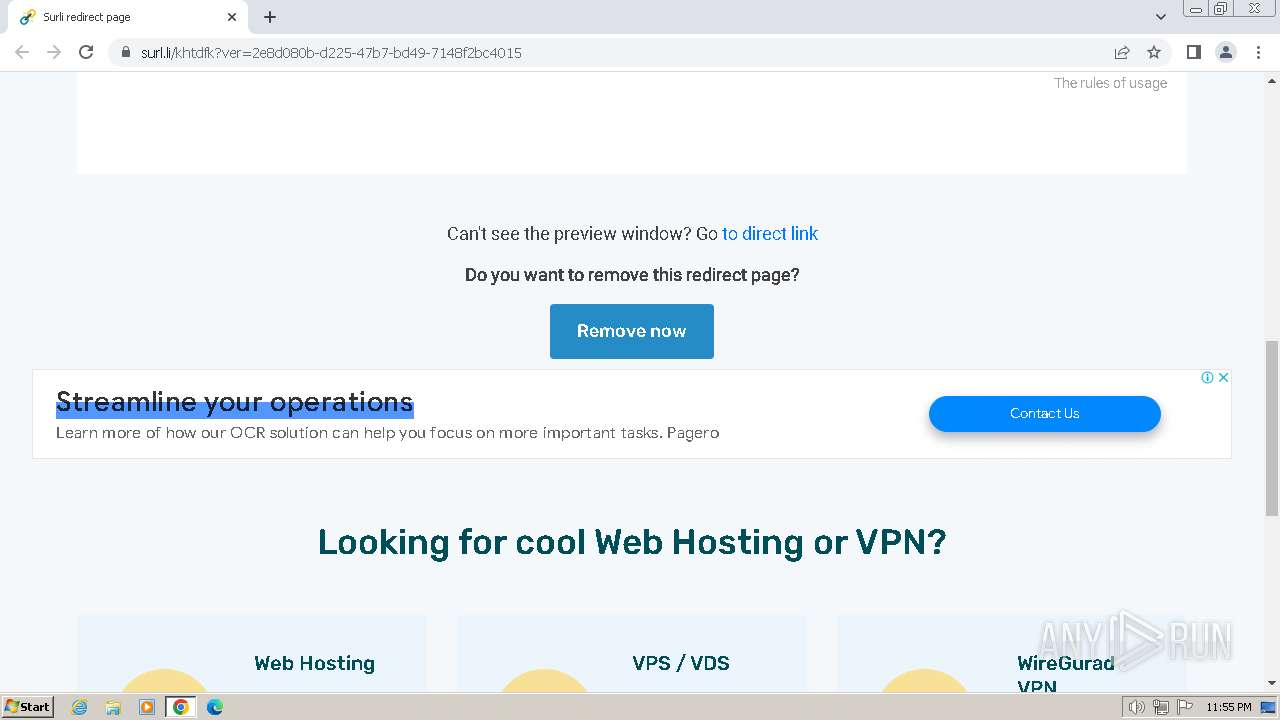Select the Surli redirect page tab
The image size is (1280, 720).
point(120,17)
